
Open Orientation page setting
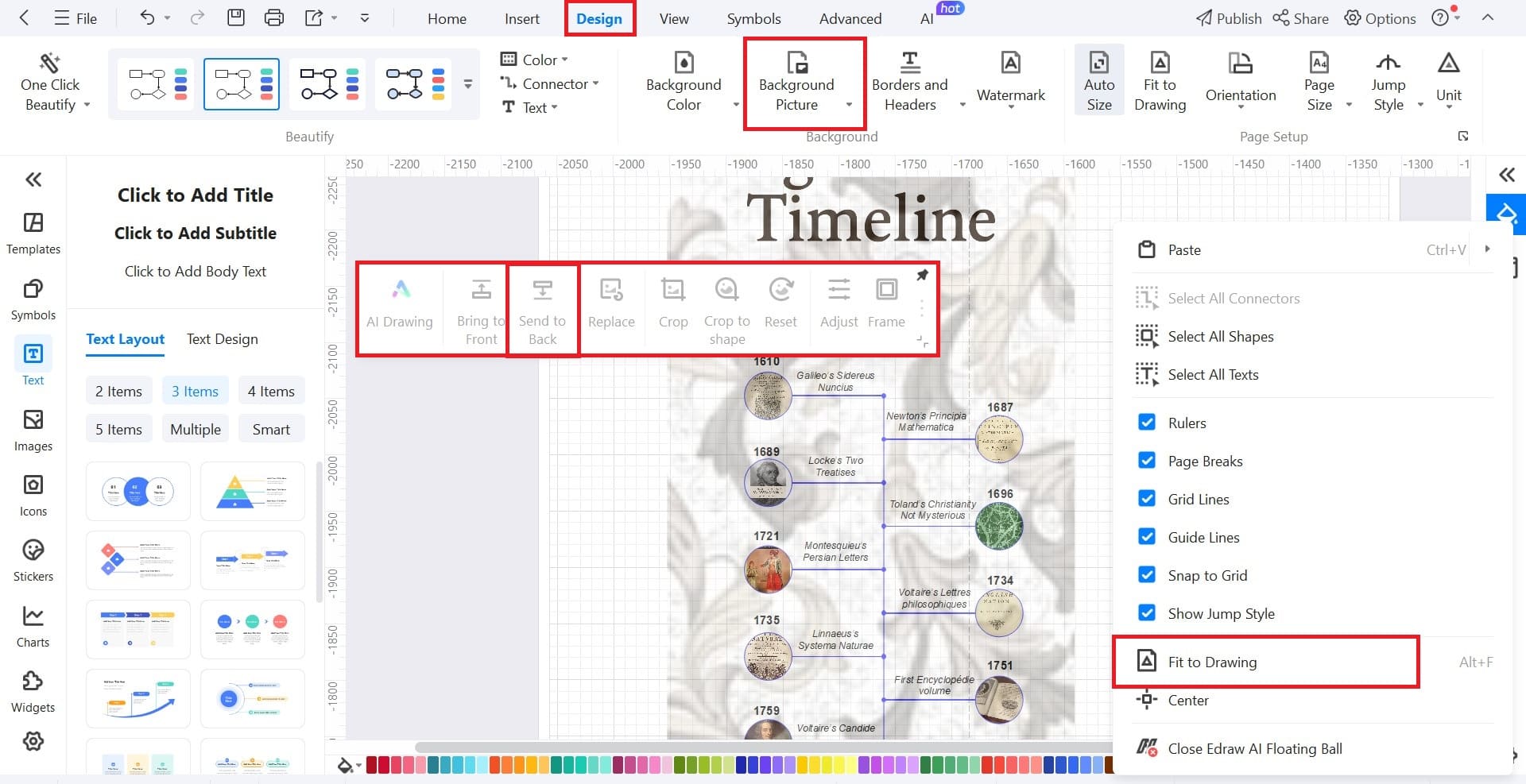coord(1241,80)
